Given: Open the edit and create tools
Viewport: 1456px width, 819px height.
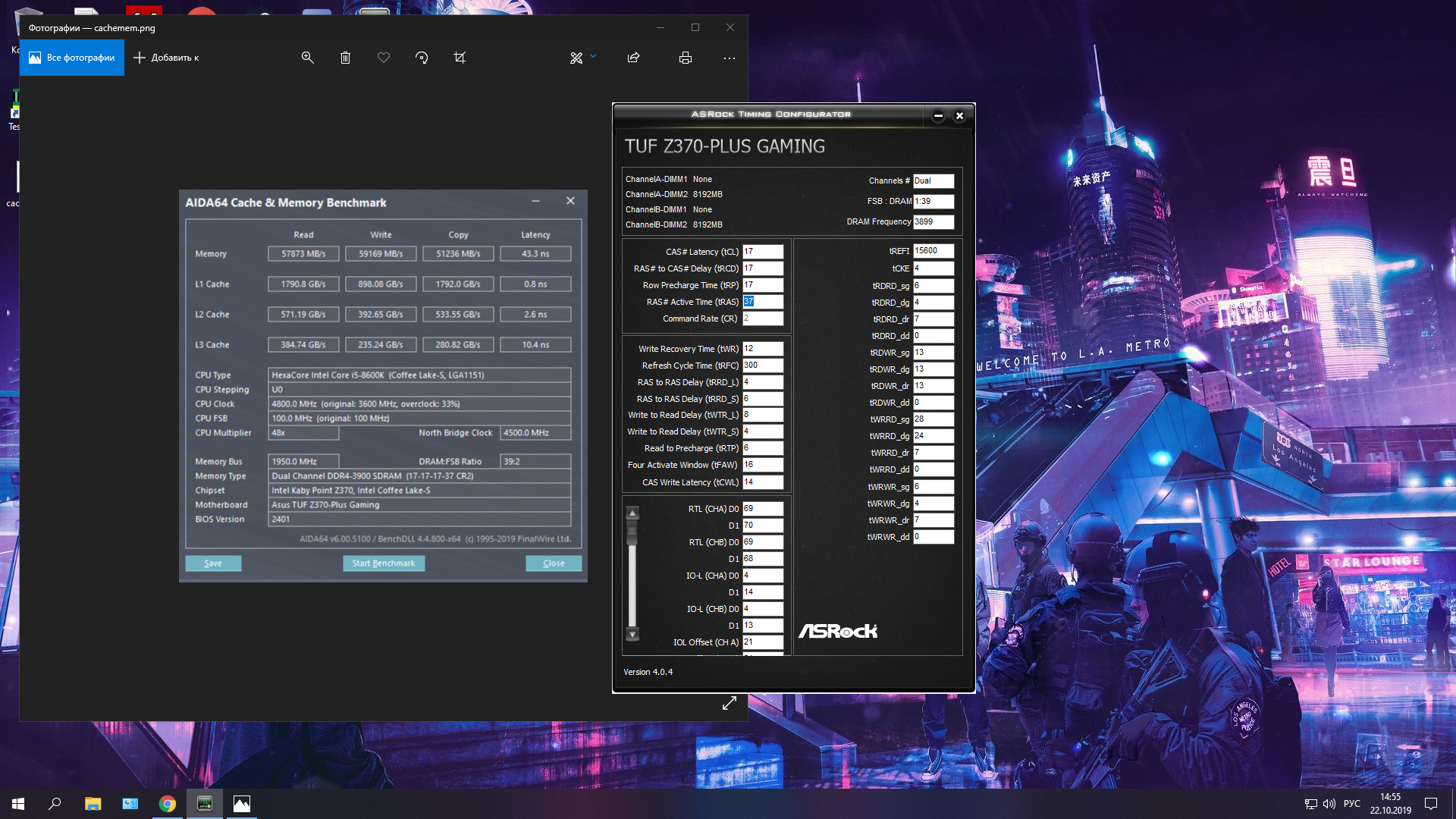Looking at the screenshot, I should coord(576,58).
